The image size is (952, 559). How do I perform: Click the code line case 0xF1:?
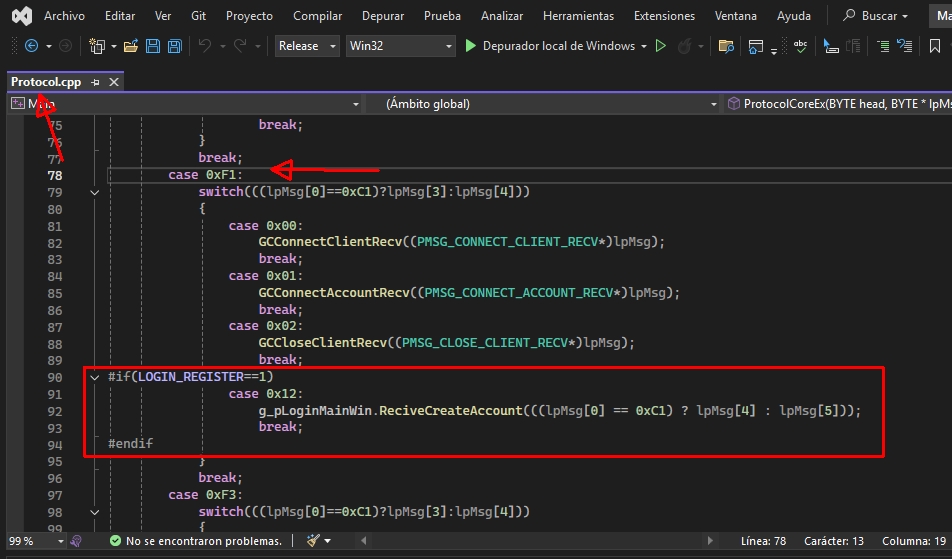coord(206,175)
